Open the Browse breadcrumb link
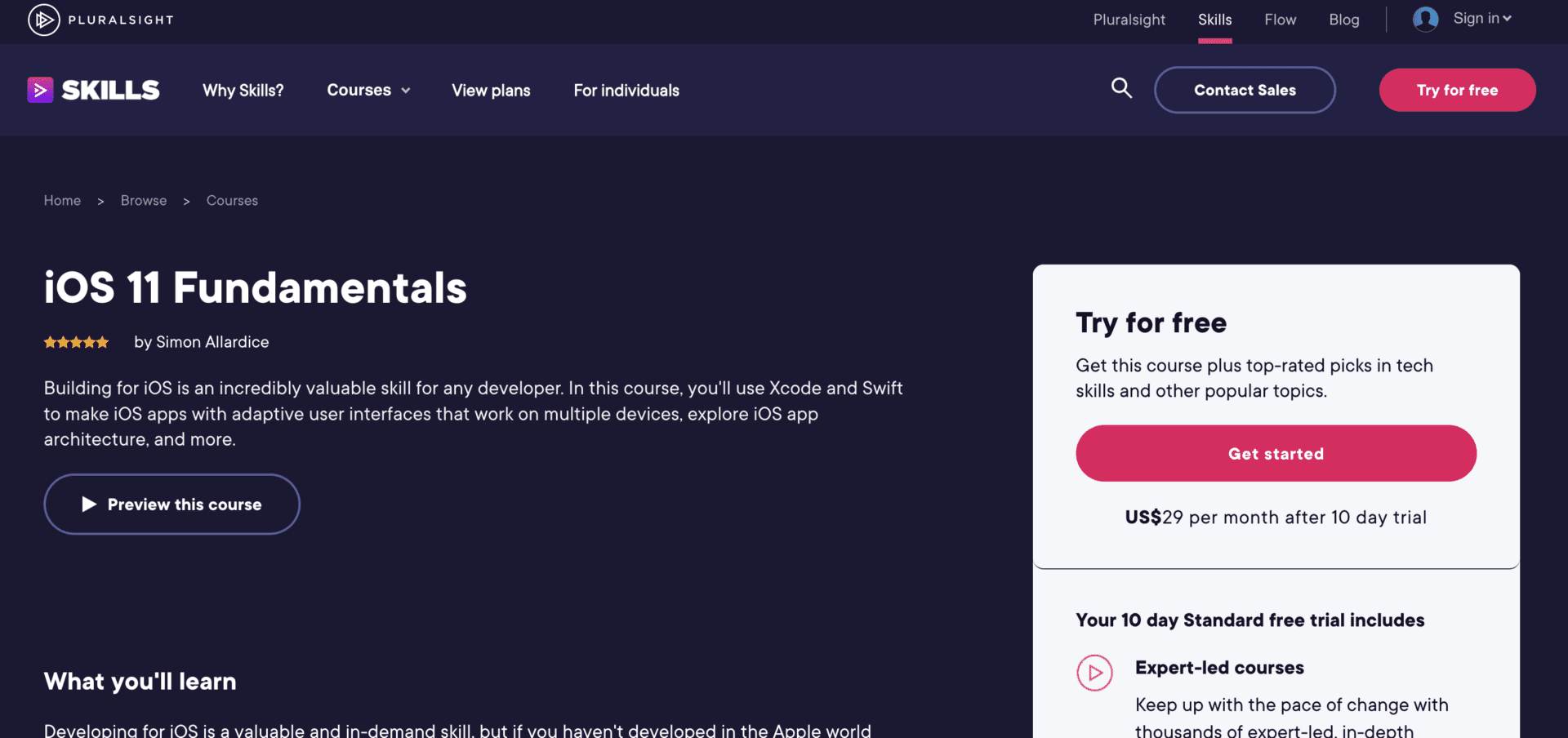1568x738 pixels. tap(143, 200)
